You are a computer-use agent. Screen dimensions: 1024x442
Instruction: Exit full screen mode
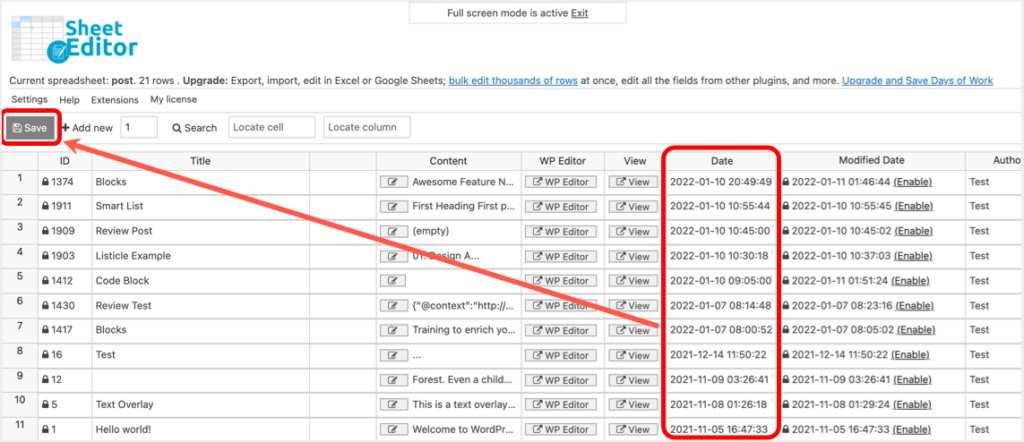coord(579,13)
